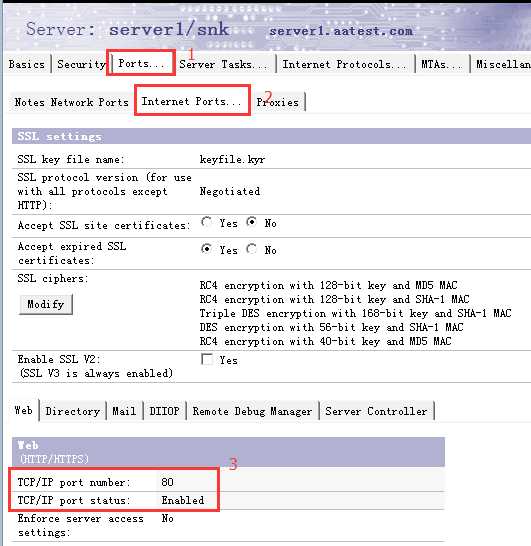
Task: Select No for Accept SSL site certificates
Action: tap(251, 222)
